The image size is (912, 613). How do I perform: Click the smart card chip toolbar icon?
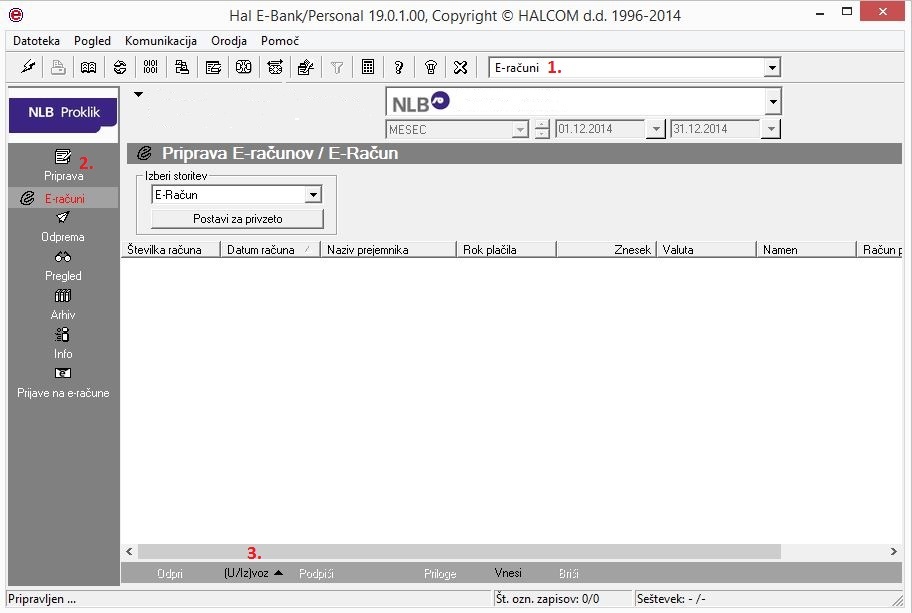(244, 67)
